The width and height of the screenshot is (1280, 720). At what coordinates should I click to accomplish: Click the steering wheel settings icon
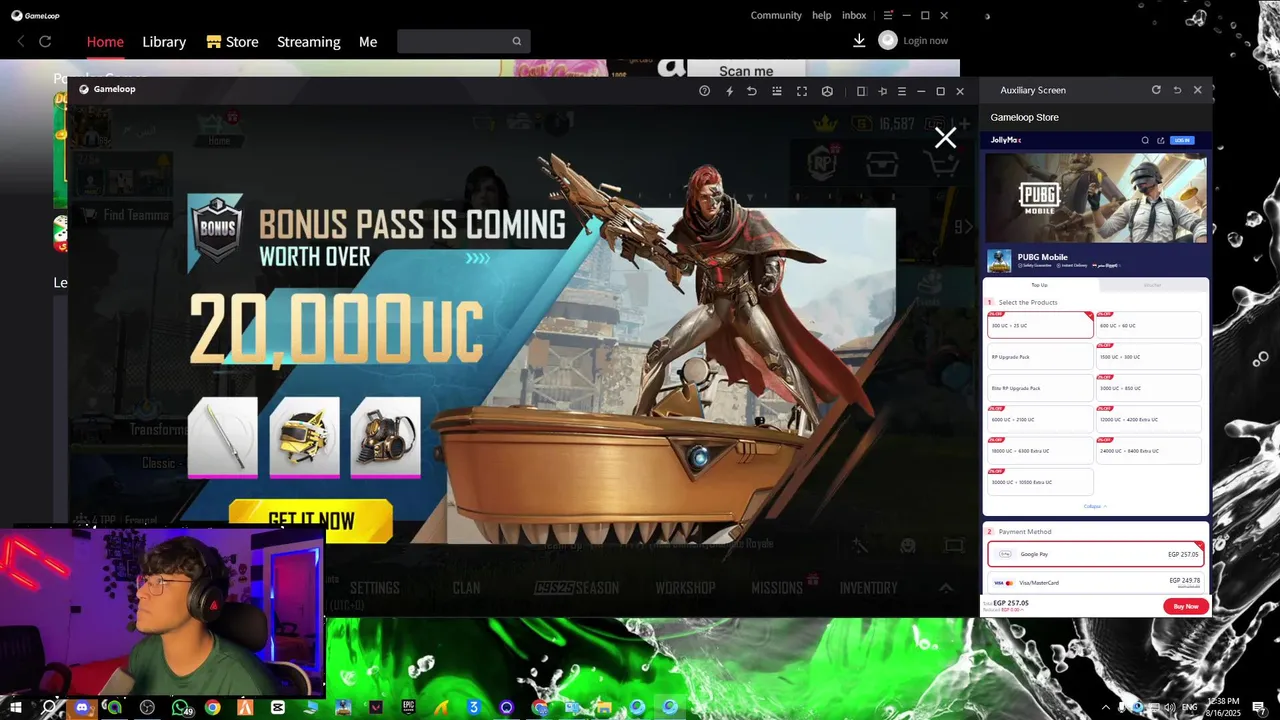pyautogui.click(x=827, y=91)
